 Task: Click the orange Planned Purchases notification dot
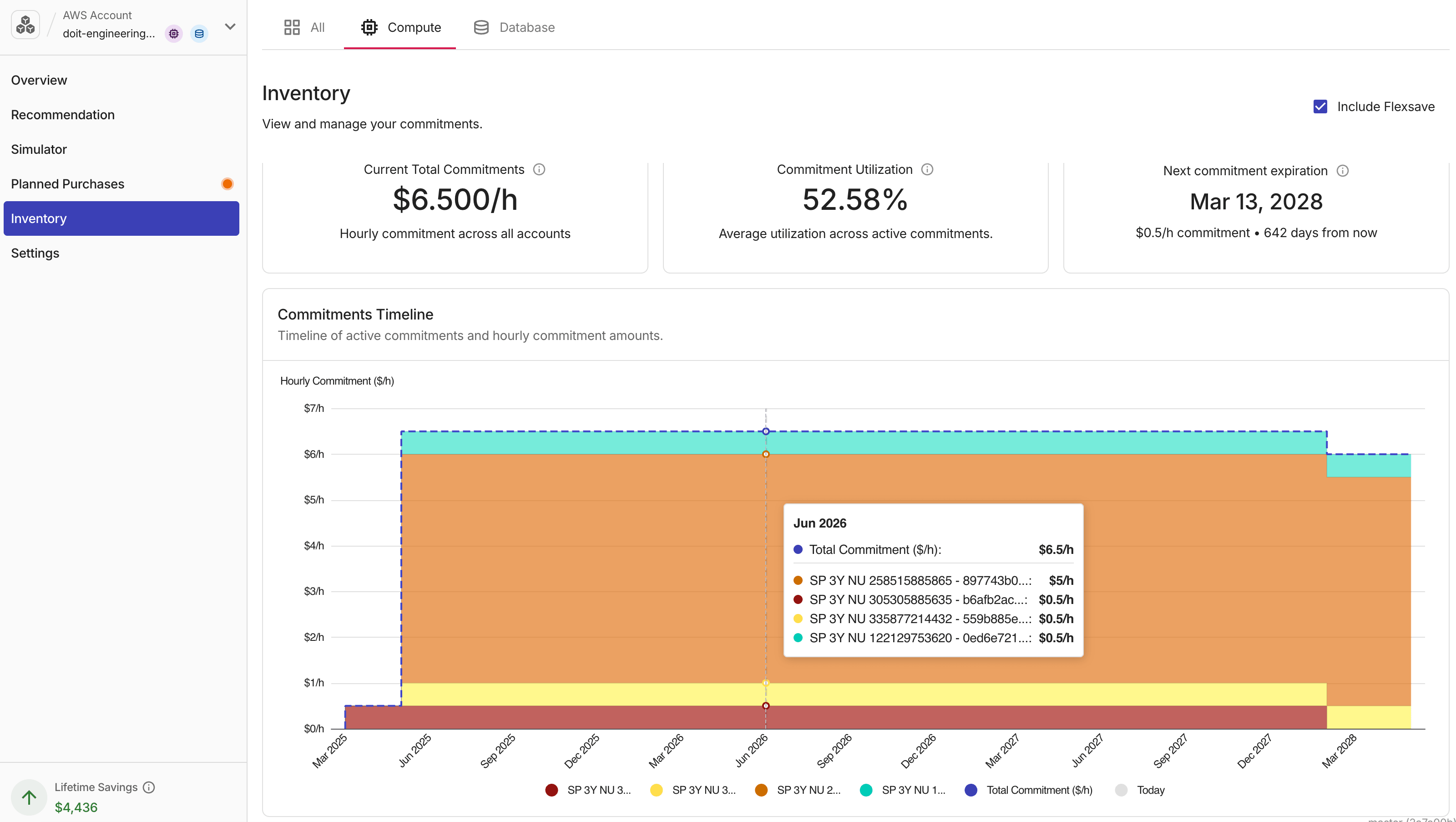227,184
